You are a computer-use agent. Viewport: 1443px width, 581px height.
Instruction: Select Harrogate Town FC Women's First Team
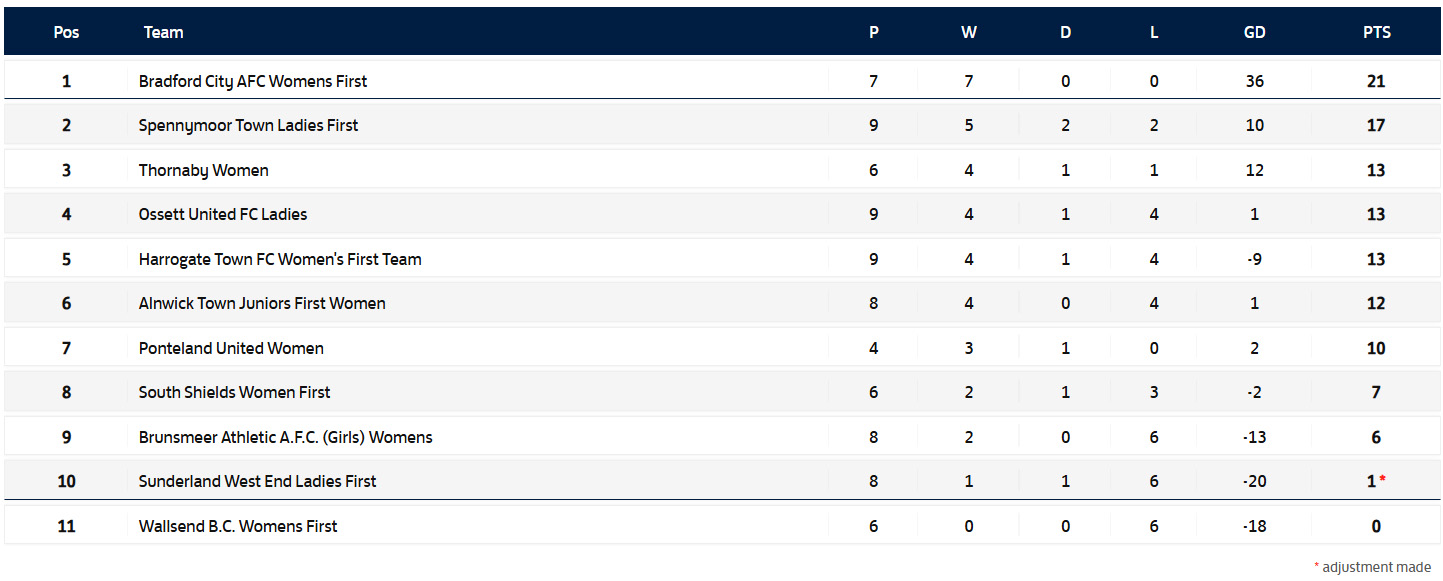279,259
